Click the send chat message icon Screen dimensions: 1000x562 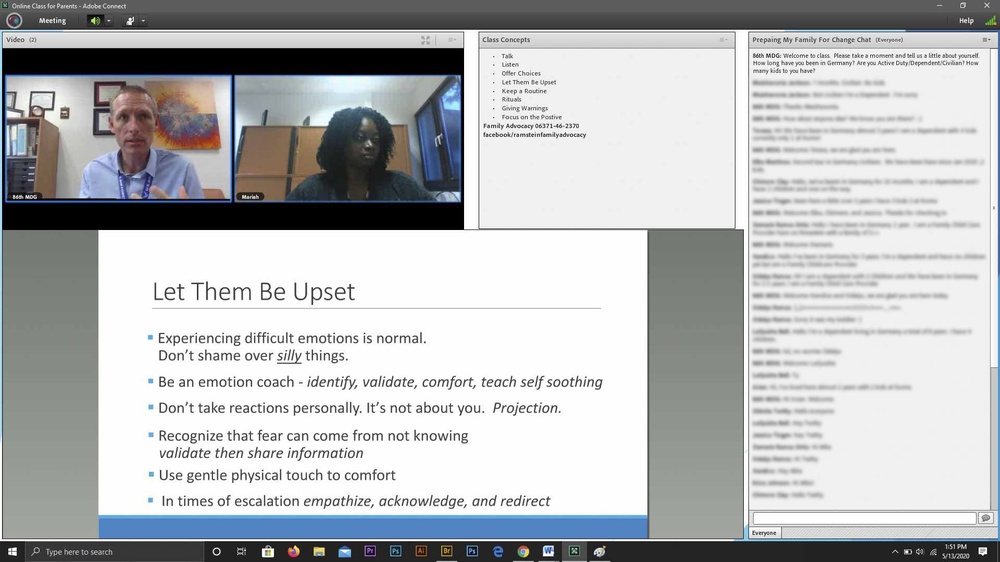pyautogui.click(x=986, y=518)
